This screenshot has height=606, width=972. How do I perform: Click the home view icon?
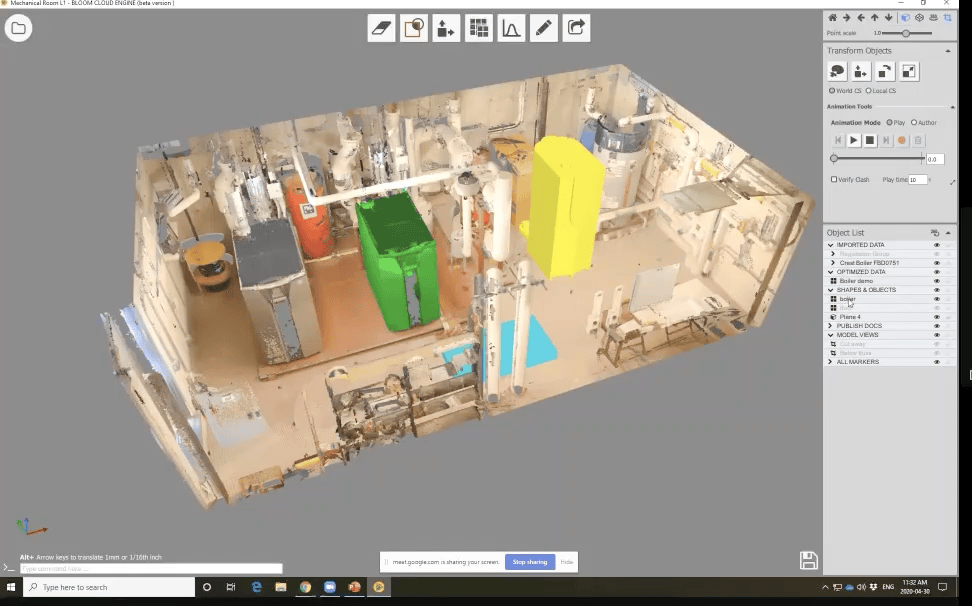[832, 17]
